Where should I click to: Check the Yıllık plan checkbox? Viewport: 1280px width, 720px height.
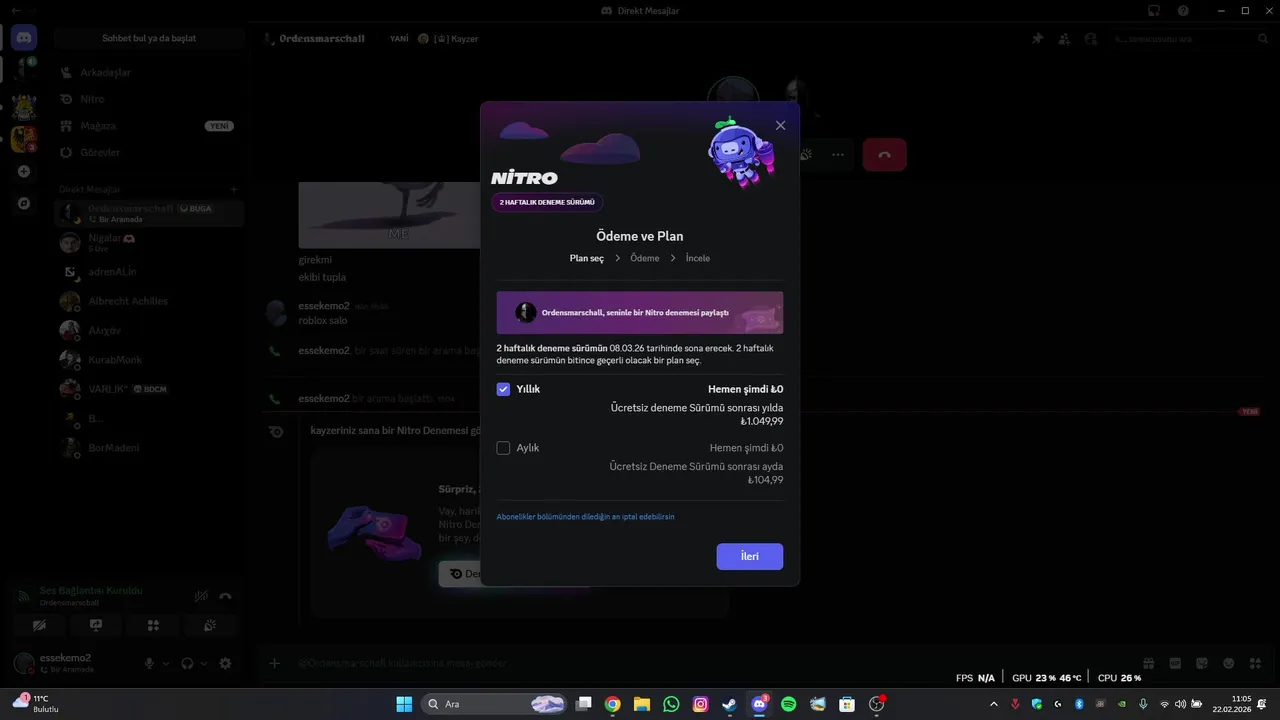point(503,389)
